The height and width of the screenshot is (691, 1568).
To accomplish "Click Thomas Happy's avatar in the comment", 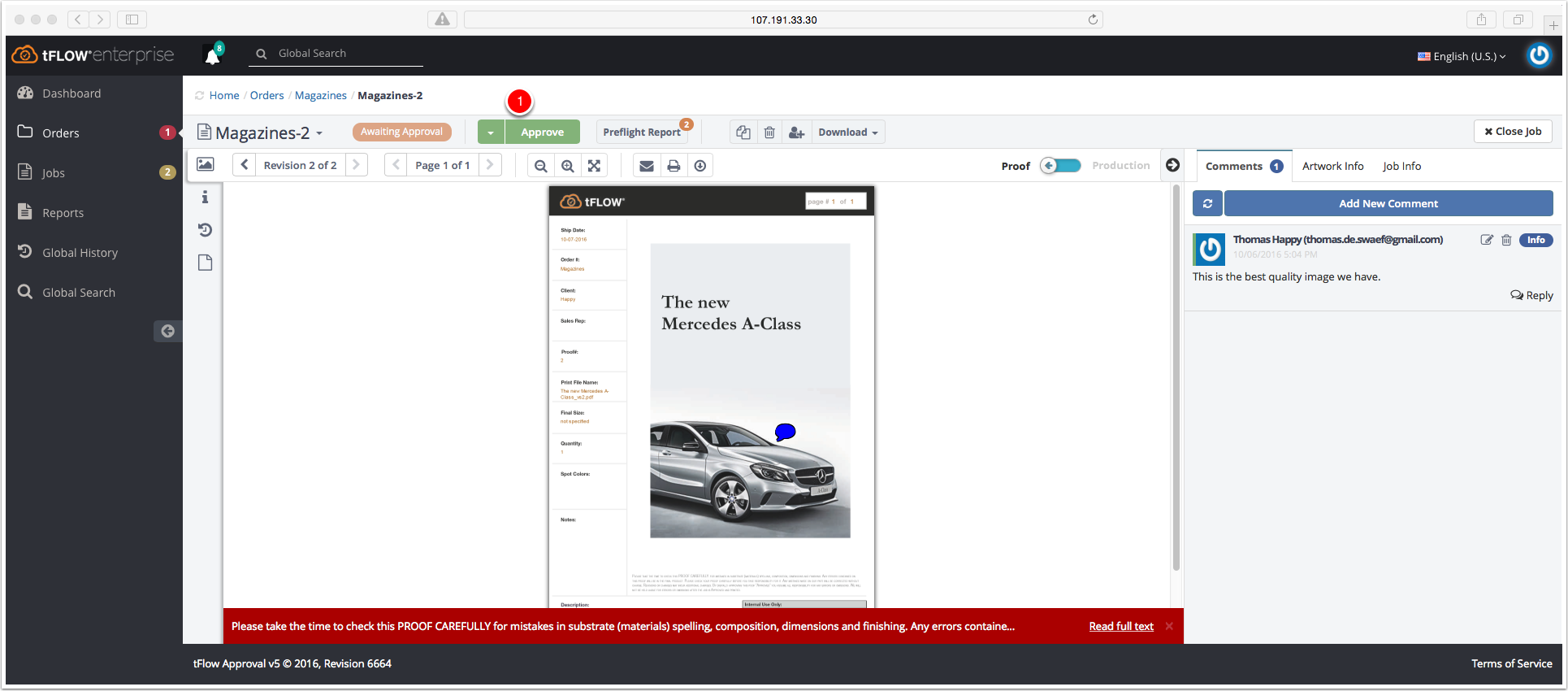I will coord(1209,249).
